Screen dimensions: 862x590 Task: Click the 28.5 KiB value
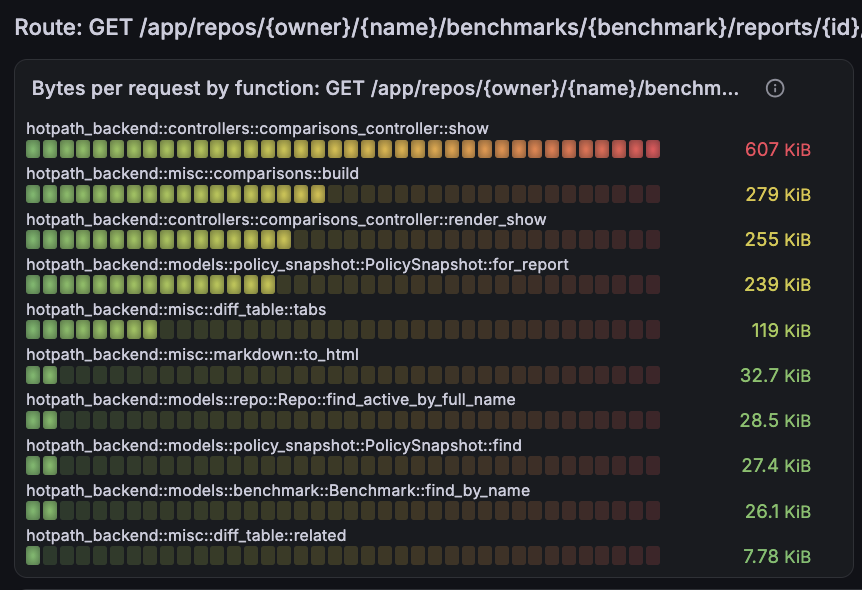tap(775, 420)
